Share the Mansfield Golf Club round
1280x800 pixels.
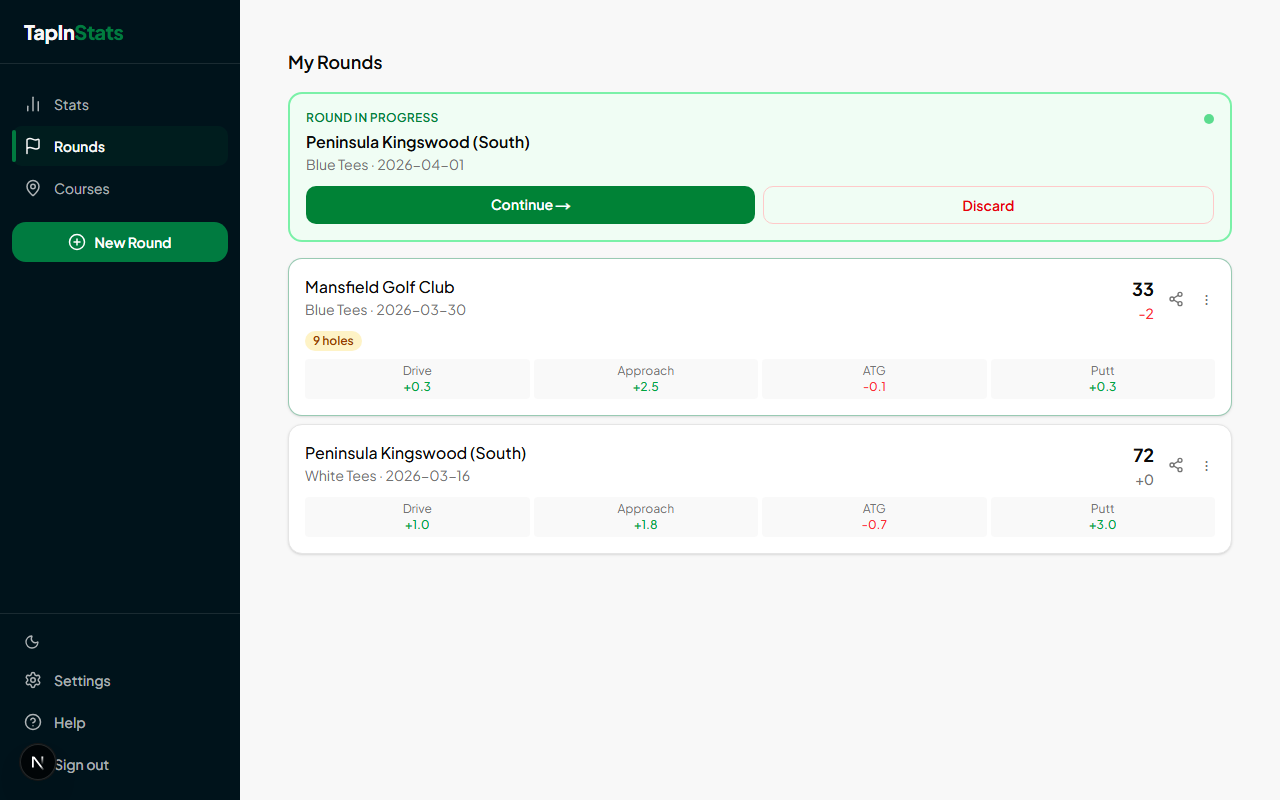tap(1176, 299)
